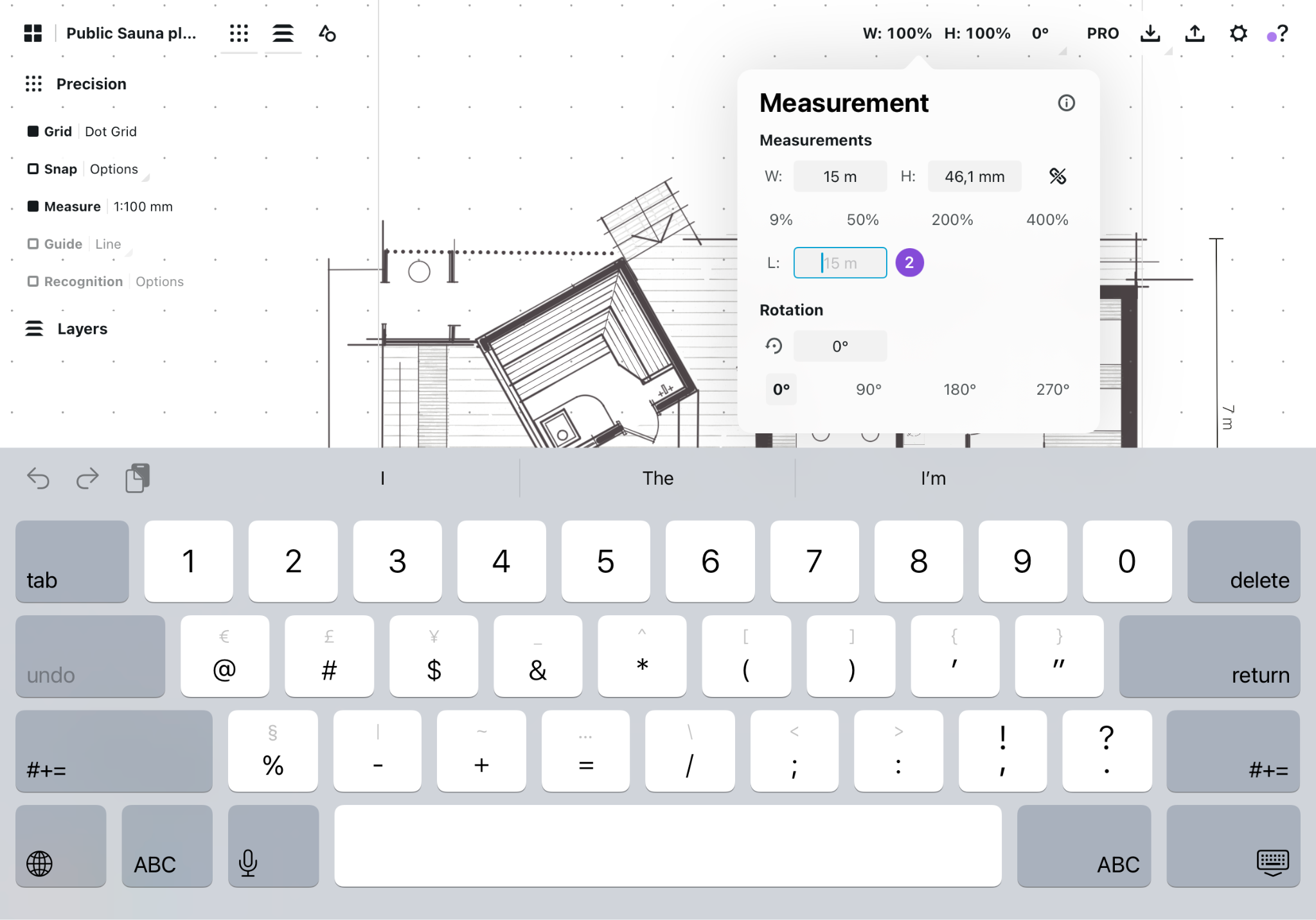Open the Precision dot-grid toolbar icon

(x=239, y=33)
